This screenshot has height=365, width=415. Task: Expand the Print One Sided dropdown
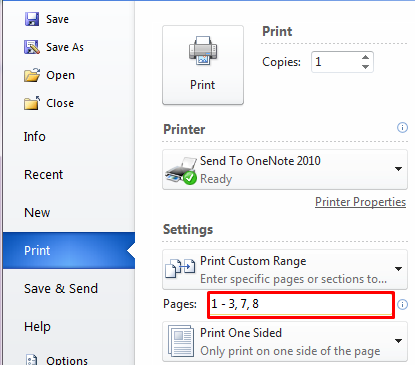(x=285, y=341)
